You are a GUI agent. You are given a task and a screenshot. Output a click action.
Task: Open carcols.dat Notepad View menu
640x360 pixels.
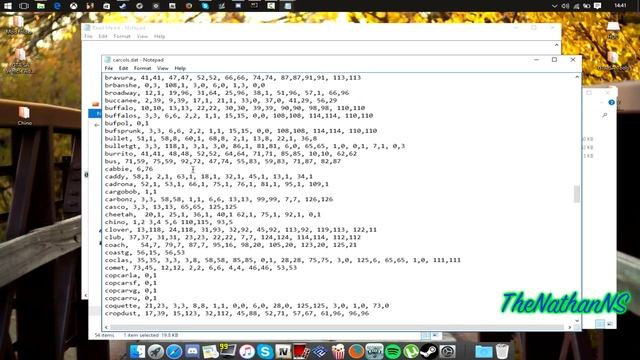point(162,68)
